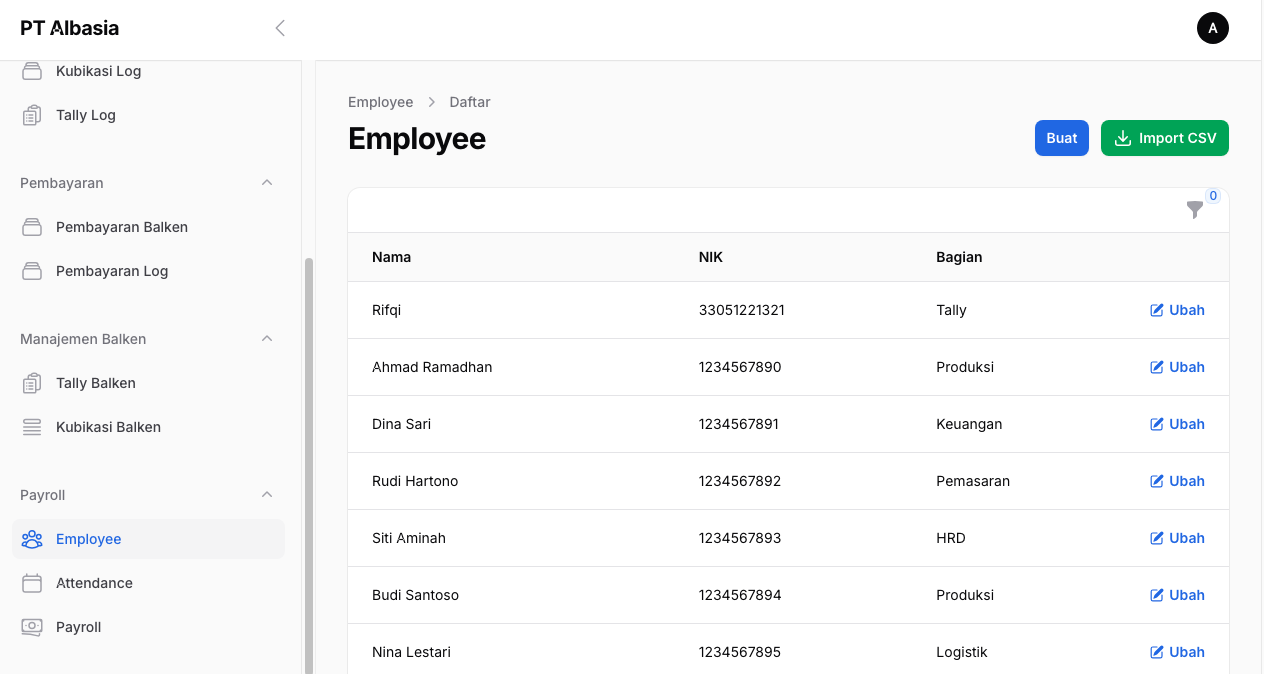This screenshot has width=1264, height=674.
Task: Collapse the sidebar with the arrow
Action: [x=280, y=28]
